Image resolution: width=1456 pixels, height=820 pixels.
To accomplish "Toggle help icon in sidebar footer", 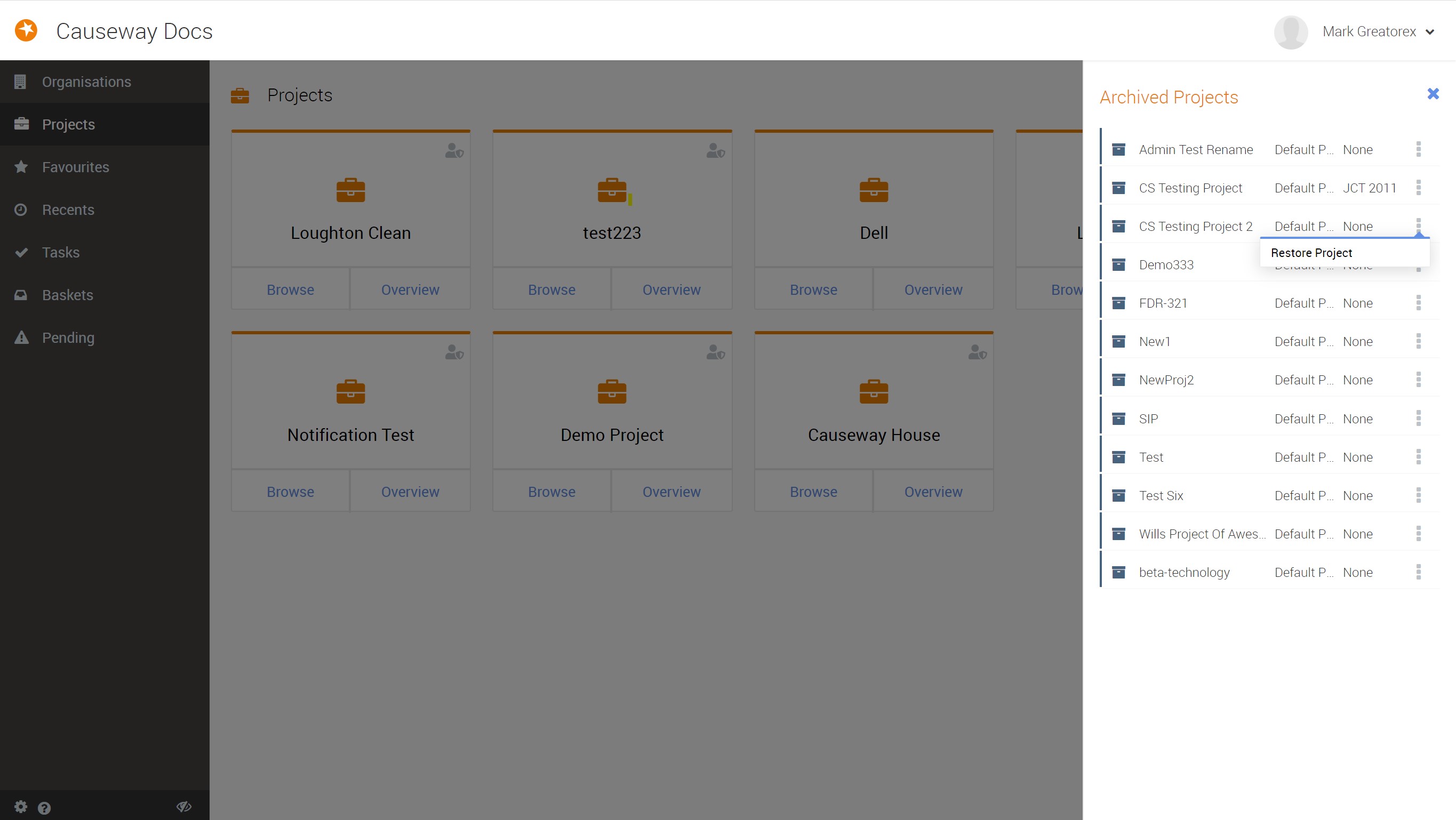I will [43, 806].
